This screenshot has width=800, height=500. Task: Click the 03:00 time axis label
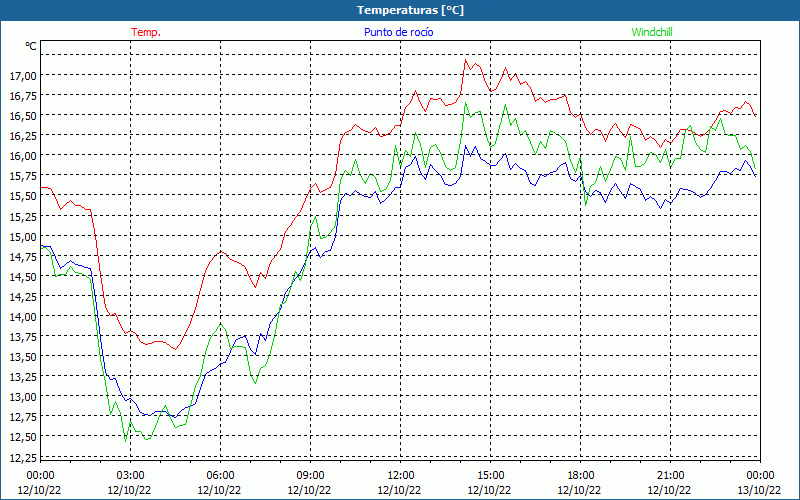pos(130,476)
